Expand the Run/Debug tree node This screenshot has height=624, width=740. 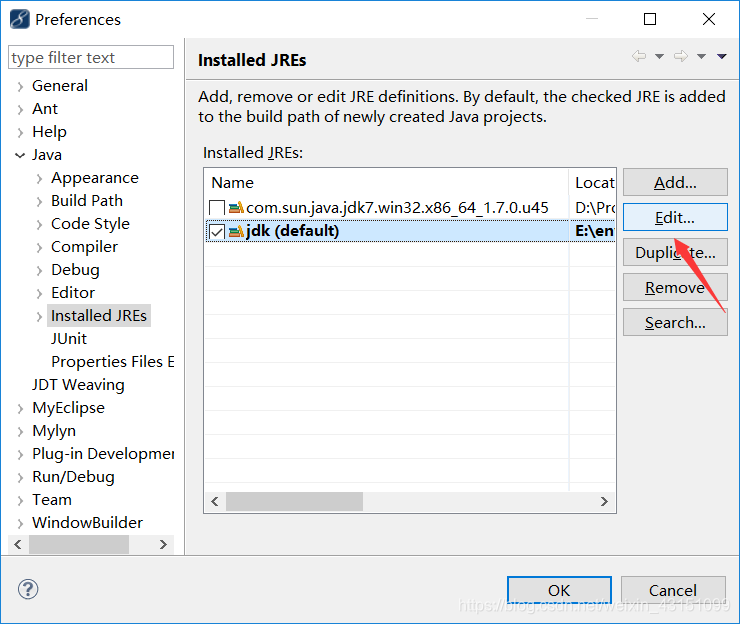[x=20, y=478]
